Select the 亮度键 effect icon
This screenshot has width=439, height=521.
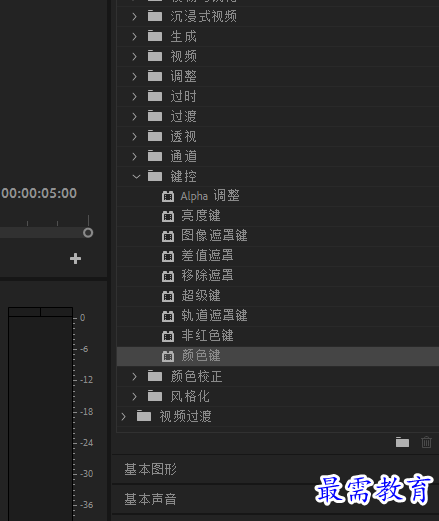point(168,216)
